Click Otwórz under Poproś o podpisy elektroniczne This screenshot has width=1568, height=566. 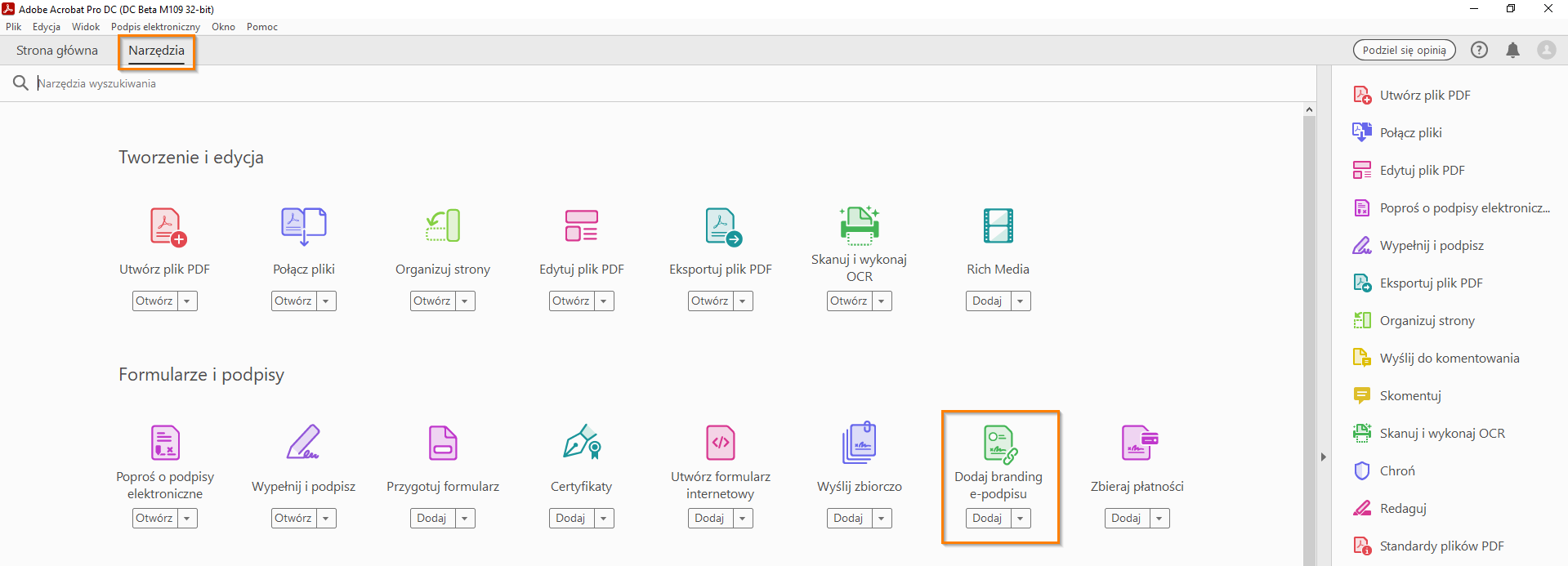[154, 519]
